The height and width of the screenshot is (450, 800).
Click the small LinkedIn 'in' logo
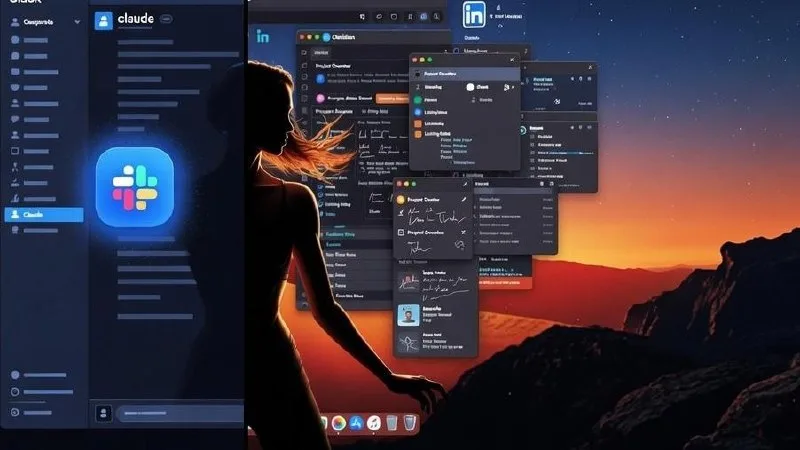coord(262,36)
